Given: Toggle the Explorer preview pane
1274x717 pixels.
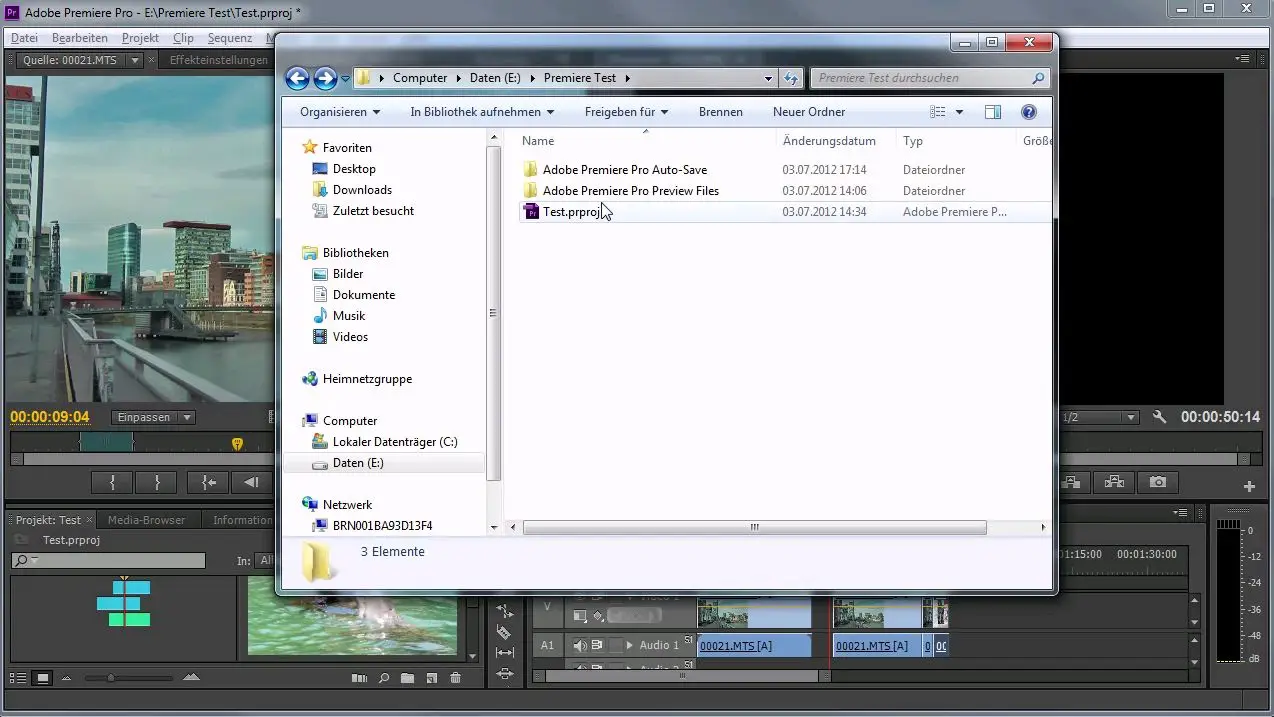Looking at the screenshot, I should [993, 112].
